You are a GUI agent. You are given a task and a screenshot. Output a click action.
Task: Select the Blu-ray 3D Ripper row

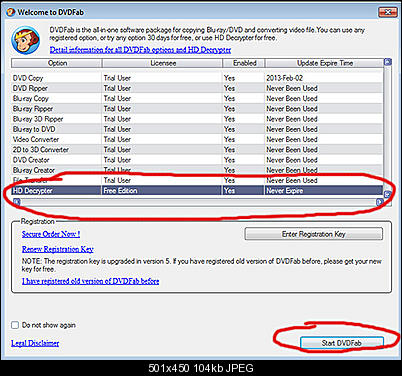tap(197, 119)
